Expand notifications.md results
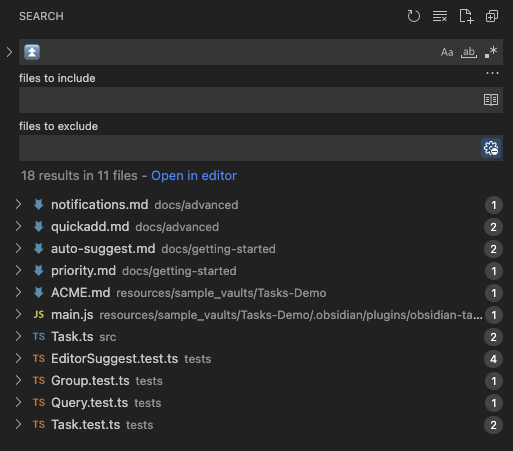 coord(18,204)
